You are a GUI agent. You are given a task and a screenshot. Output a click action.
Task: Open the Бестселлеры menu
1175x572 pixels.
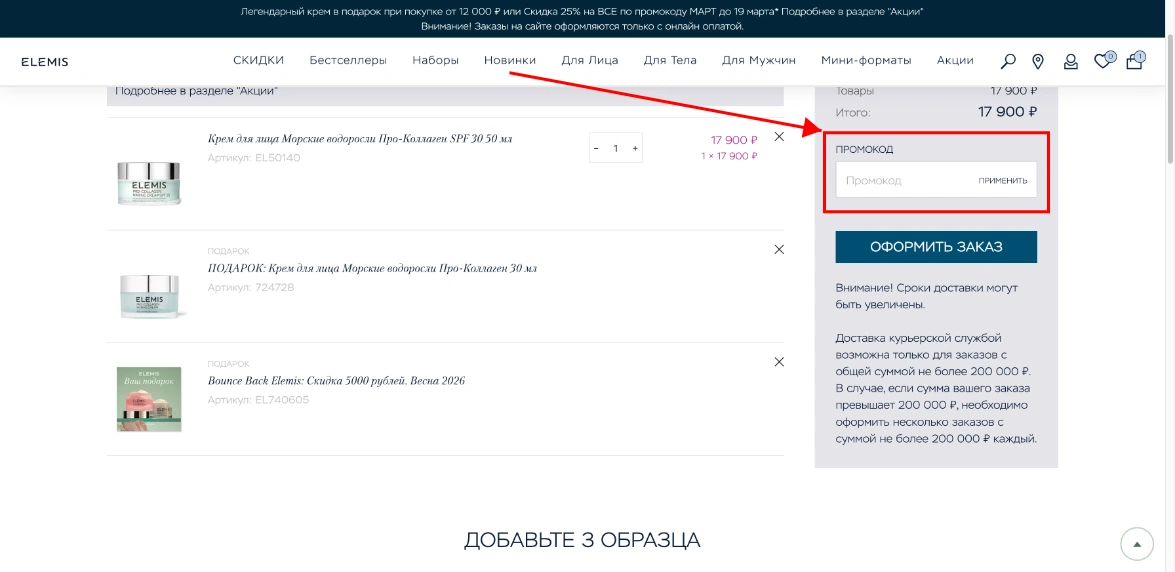(x=348, y=61)
